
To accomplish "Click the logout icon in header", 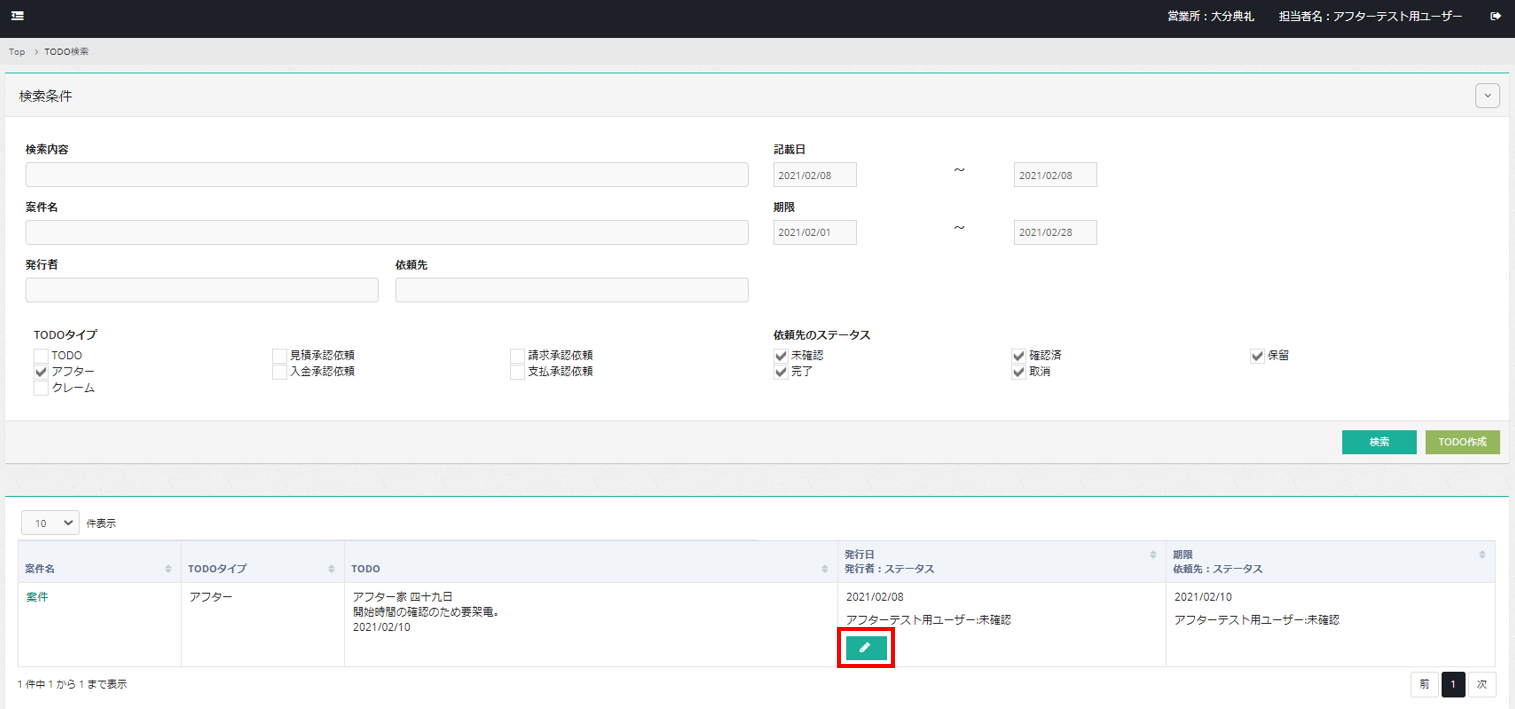I will tap(1495, 16).
